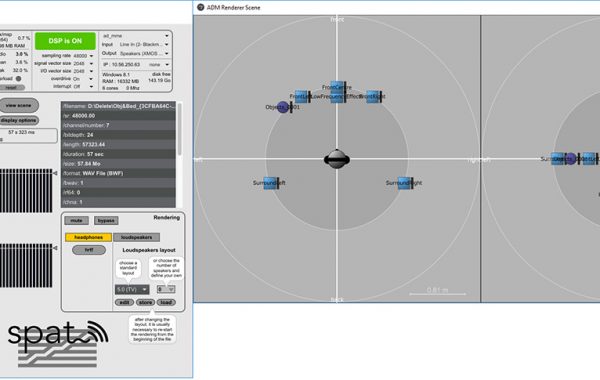The width and height of the screenshot is (600, 380).
Task: Click the ADM Renderer Scene window icon
Action: pos(201,7)
